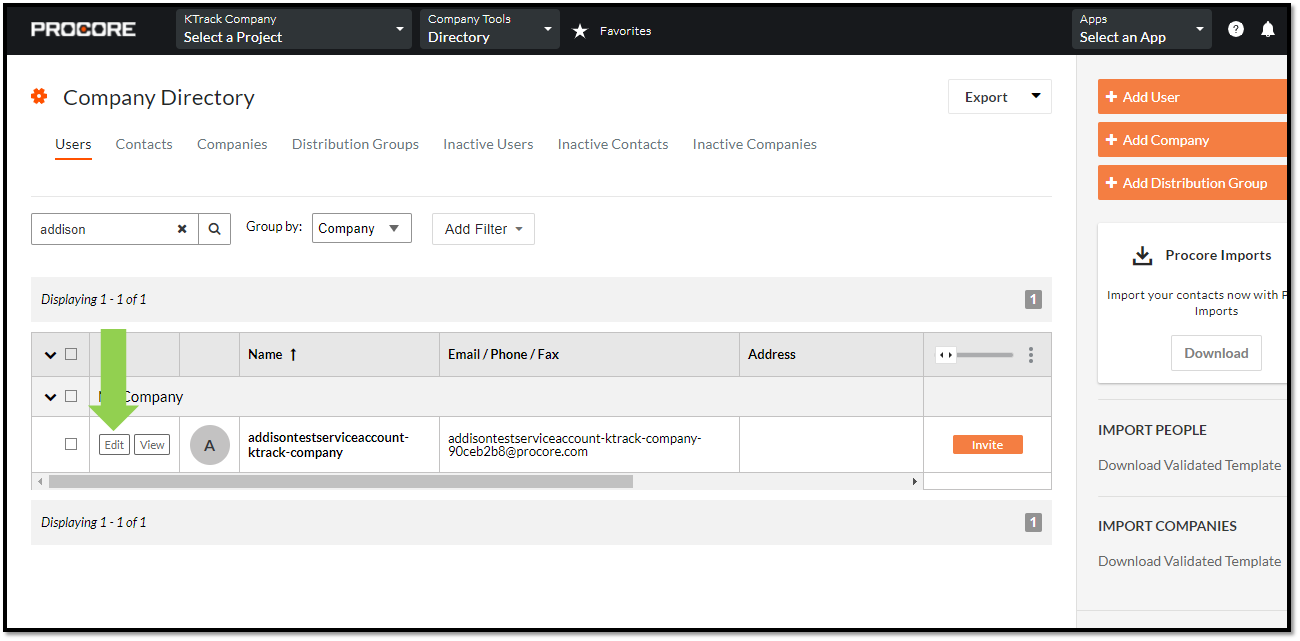Expand the Add Filter dropdown
The image size is (1300, 641).
click(483, 229)
